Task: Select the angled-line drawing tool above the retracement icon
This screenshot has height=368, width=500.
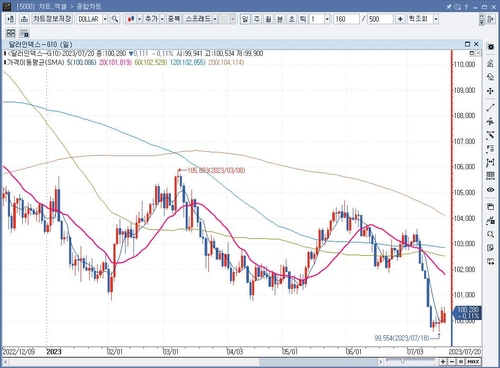Action: coord(491,135)
